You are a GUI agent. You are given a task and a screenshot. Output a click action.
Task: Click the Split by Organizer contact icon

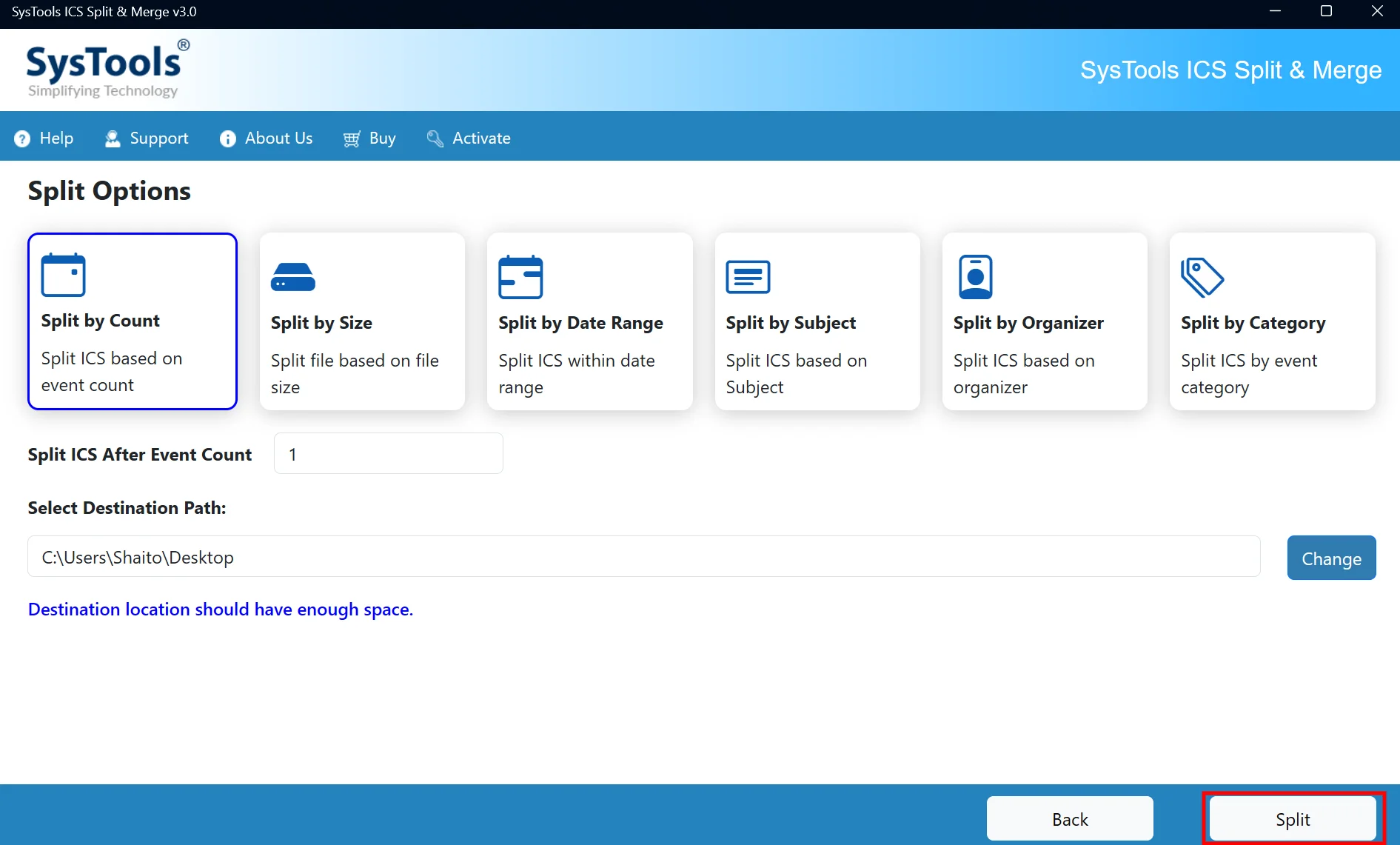click(x=975, y=277)
